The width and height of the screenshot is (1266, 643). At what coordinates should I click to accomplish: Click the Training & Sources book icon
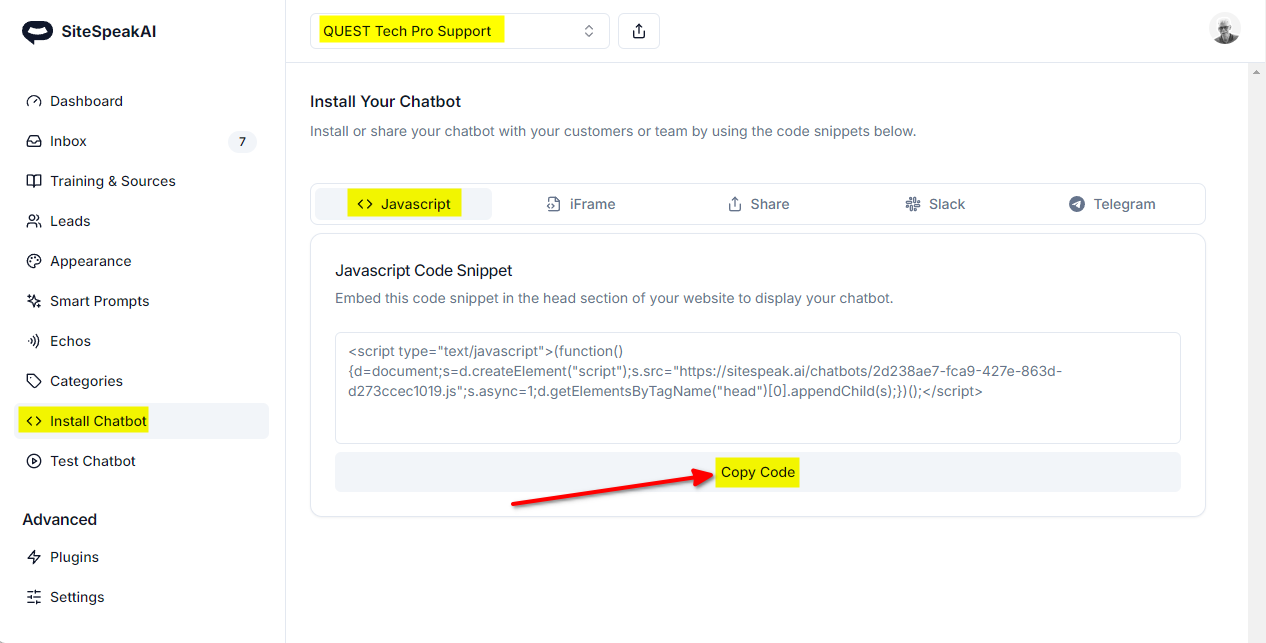coord(34,181)
